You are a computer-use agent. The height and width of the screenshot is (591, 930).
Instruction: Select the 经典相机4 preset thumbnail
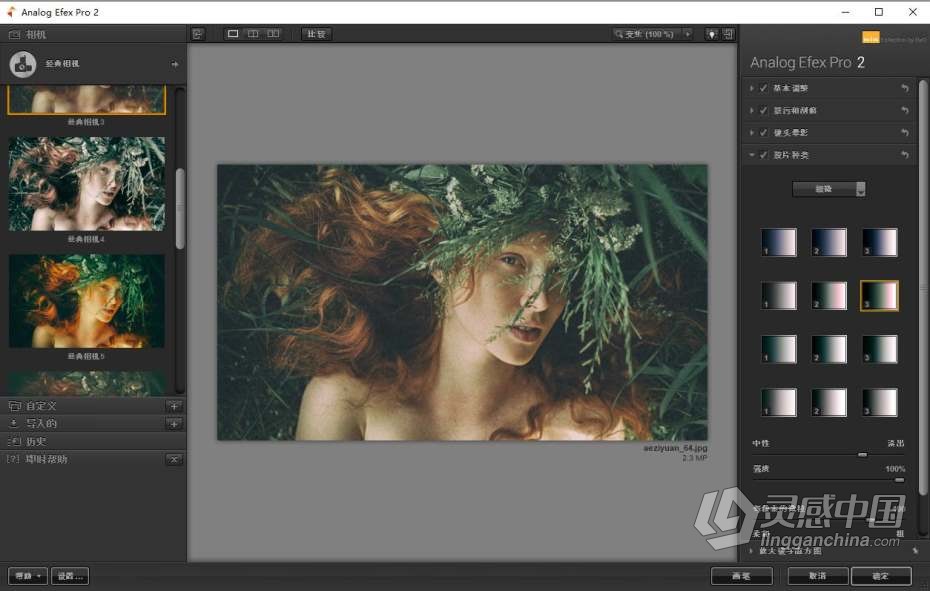point(87,184)
